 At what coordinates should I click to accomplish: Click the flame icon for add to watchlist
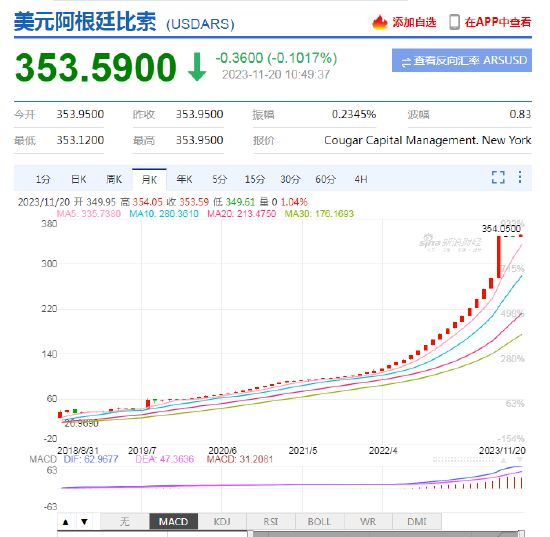[x=380, y=22]
